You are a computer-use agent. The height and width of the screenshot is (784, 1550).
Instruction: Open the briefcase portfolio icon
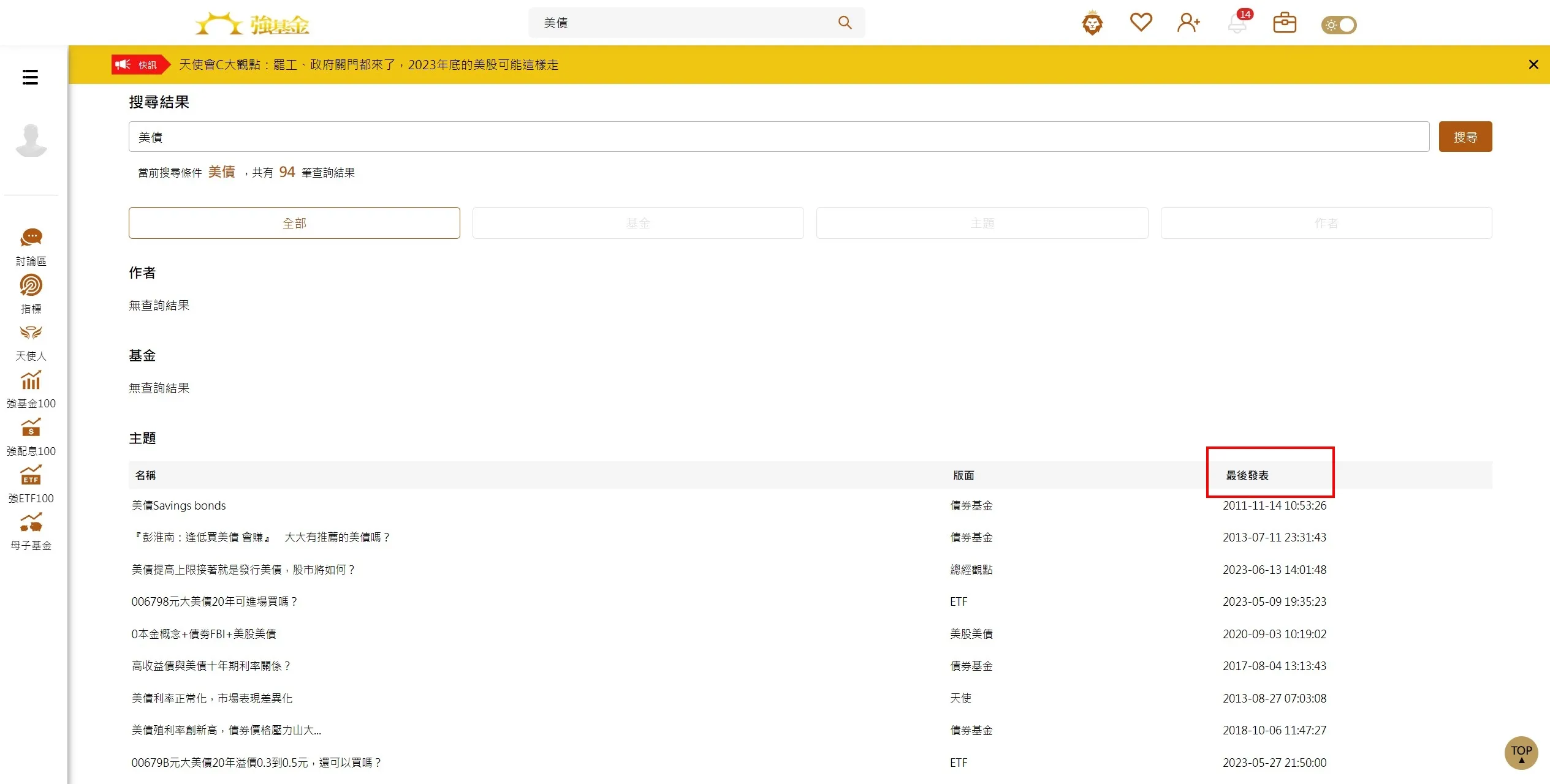pyautogui.click(x=1285, y=23)
